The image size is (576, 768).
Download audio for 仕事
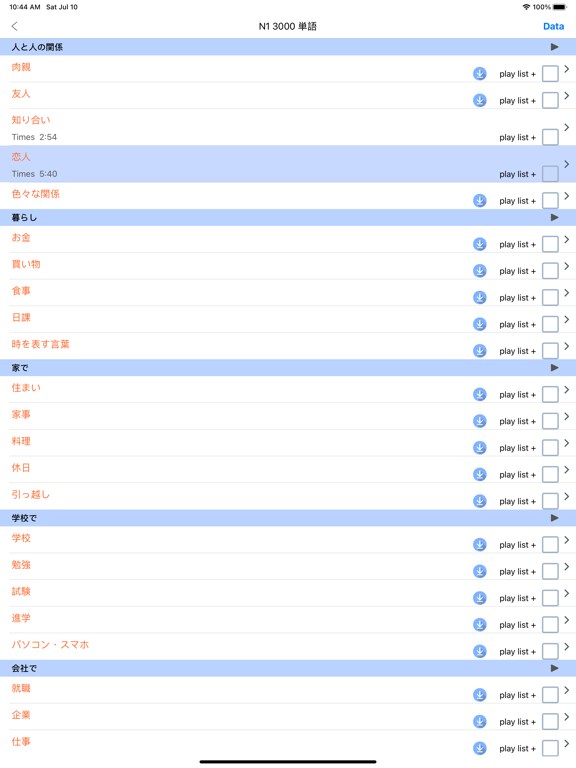pos(480,748)
